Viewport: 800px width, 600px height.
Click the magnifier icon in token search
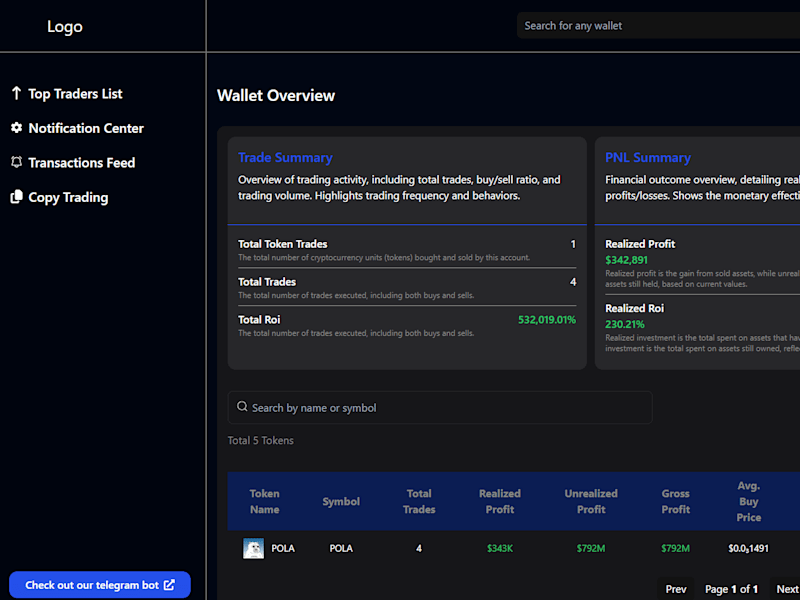[x=242, y=407]
